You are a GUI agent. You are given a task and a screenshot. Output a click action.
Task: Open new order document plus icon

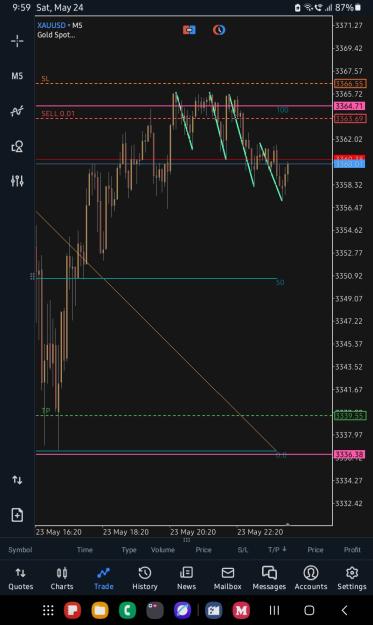17,515
